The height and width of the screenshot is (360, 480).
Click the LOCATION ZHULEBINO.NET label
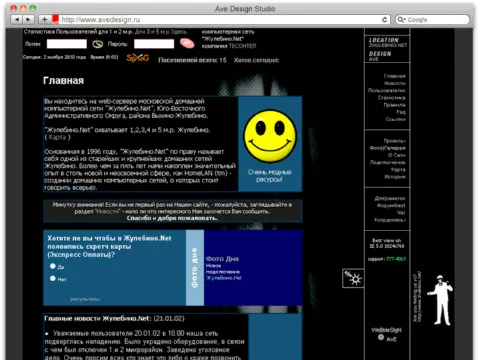(x=388, y=42)
